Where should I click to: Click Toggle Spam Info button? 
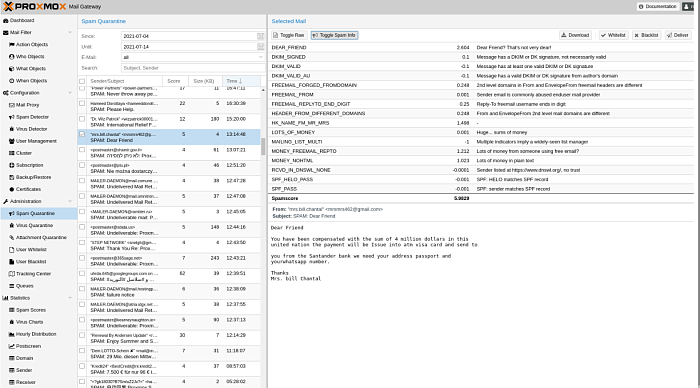pyautogui.click(x=334, y=35)
